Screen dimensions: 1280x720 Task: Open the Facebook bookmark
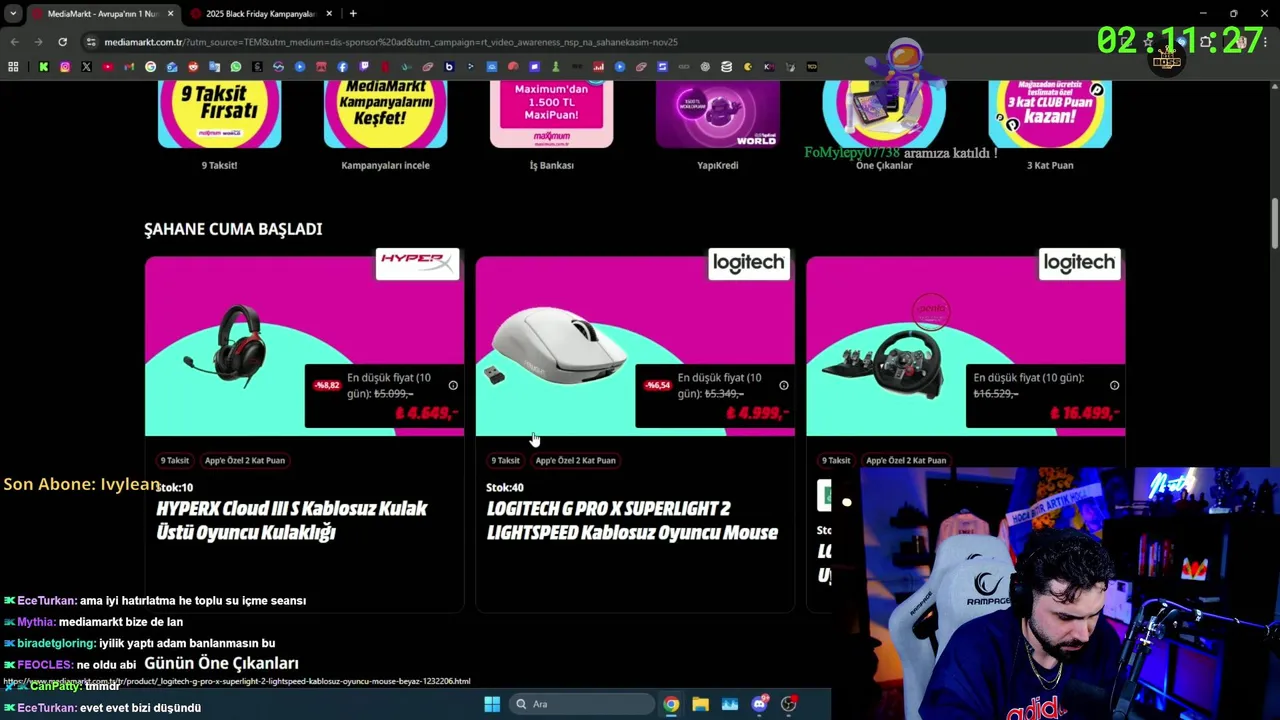pyautogui.click(x=342, y=67)
